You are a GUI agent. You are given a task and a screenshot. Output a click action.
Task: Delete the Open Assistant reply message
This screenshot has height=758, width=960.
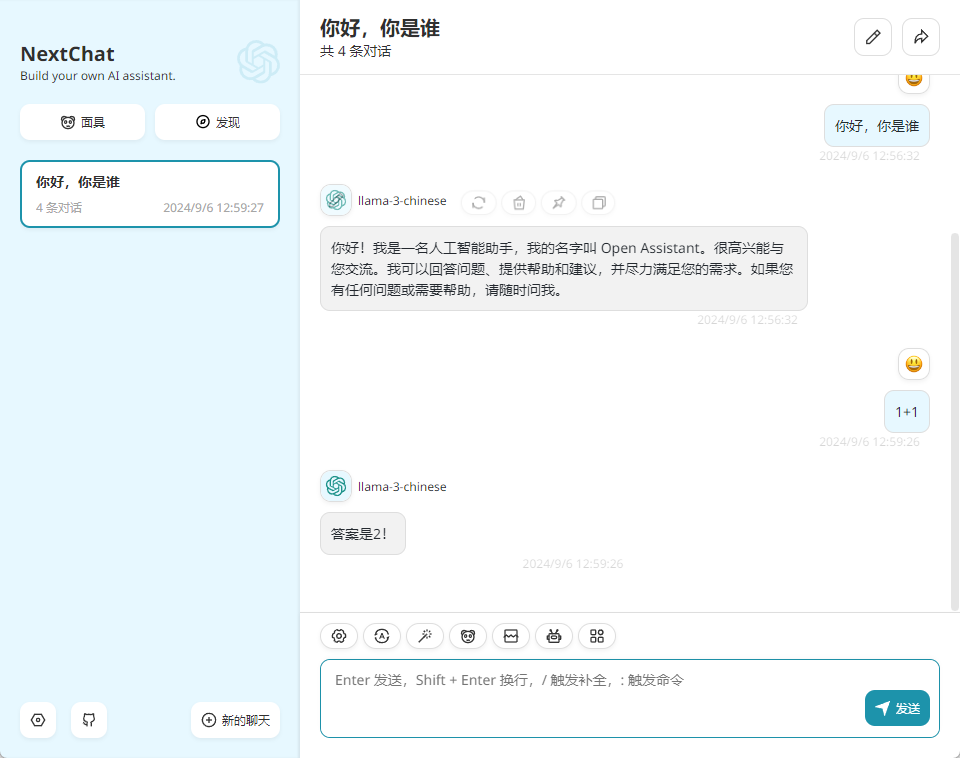[x=519, y=203]
